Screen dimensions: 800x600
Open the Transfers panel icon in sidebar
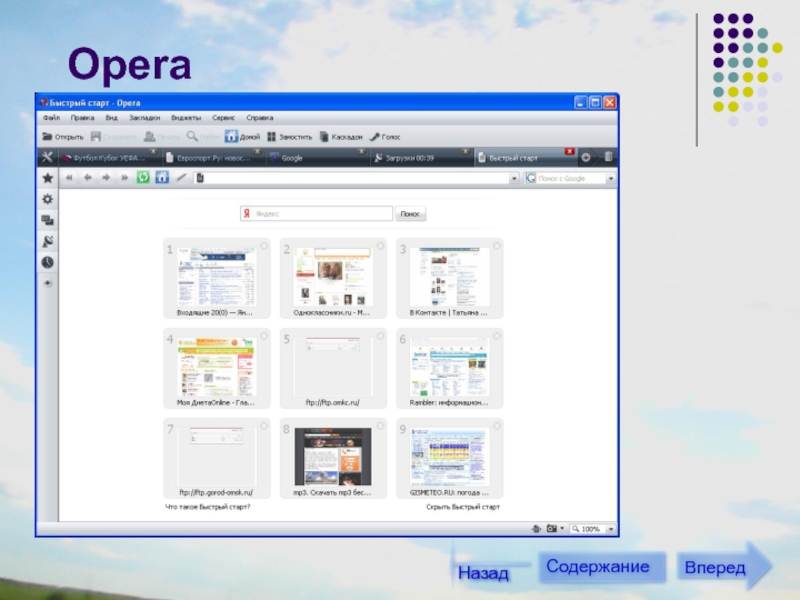pos(47,241)
